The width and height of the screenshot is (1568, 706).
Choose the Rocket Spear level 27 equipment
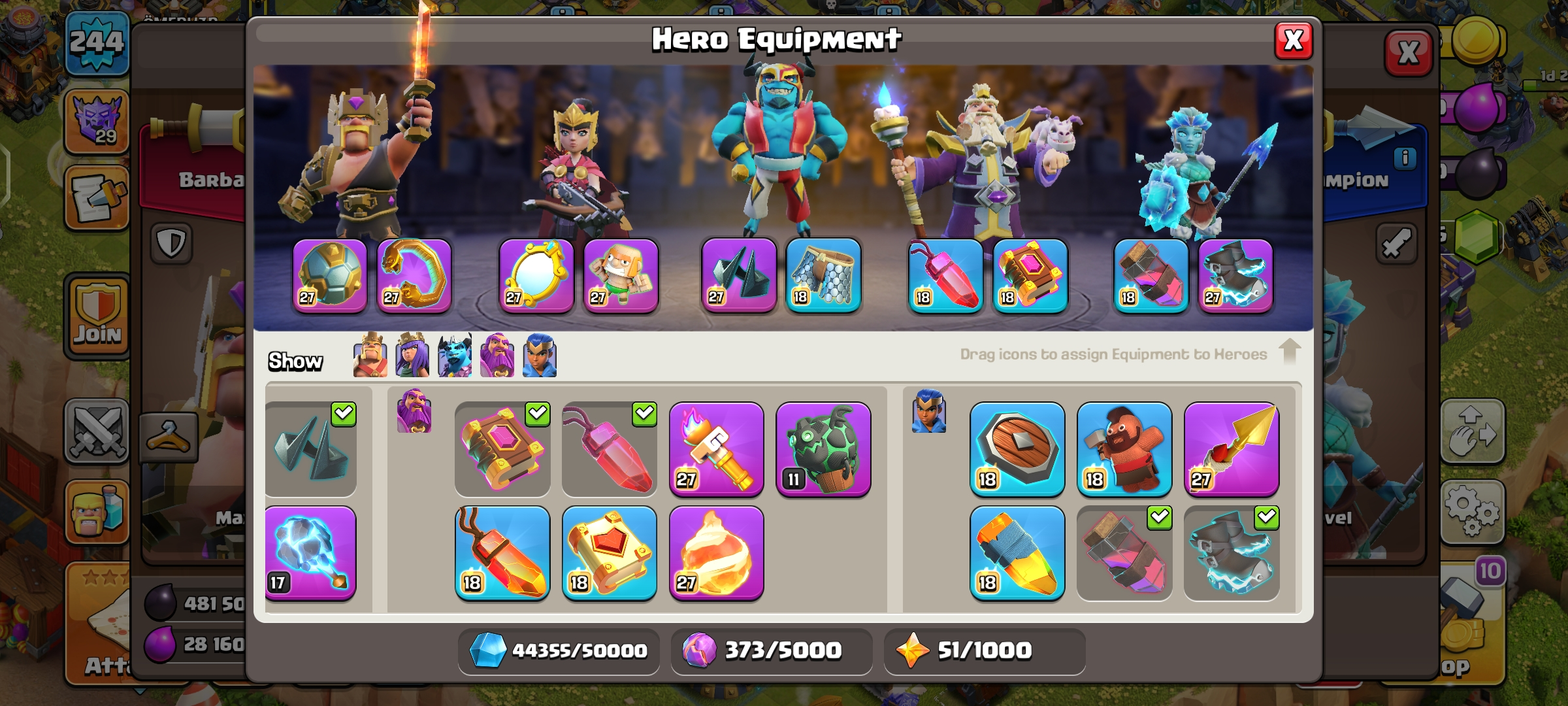(x=1232, y=450)
